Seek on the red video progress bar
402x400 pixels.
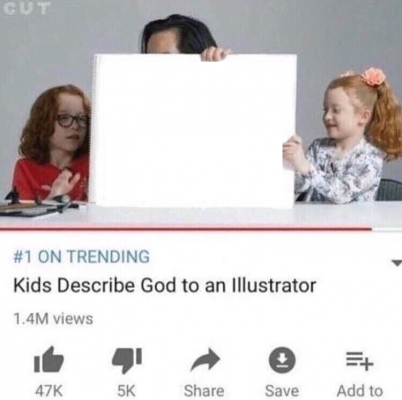coord(185,229)
